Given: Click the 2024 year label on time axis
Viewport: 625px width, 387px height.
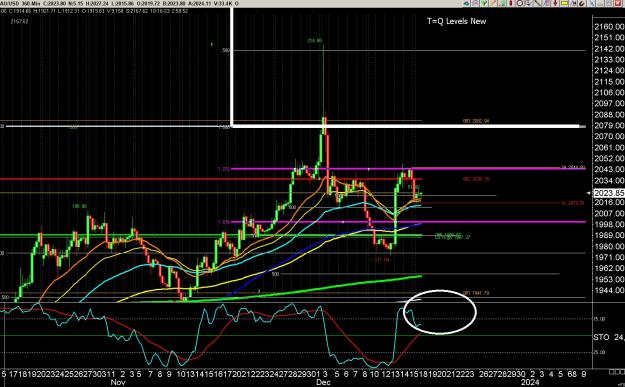Looking at the screenshot, I should pyautogui.click(x=531, y=382).
